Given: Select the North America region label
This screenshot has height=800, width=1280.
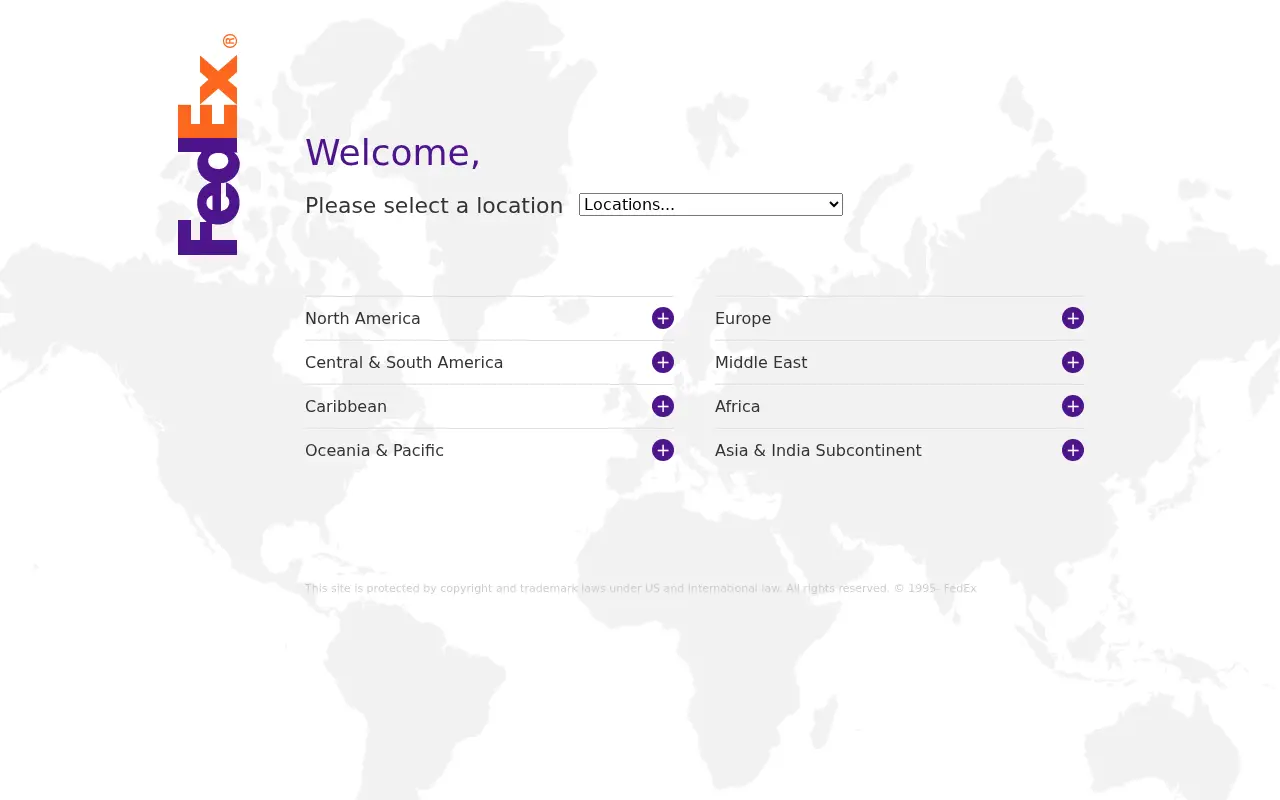Looking at the screenshot, I should click(x=363, y=318).
